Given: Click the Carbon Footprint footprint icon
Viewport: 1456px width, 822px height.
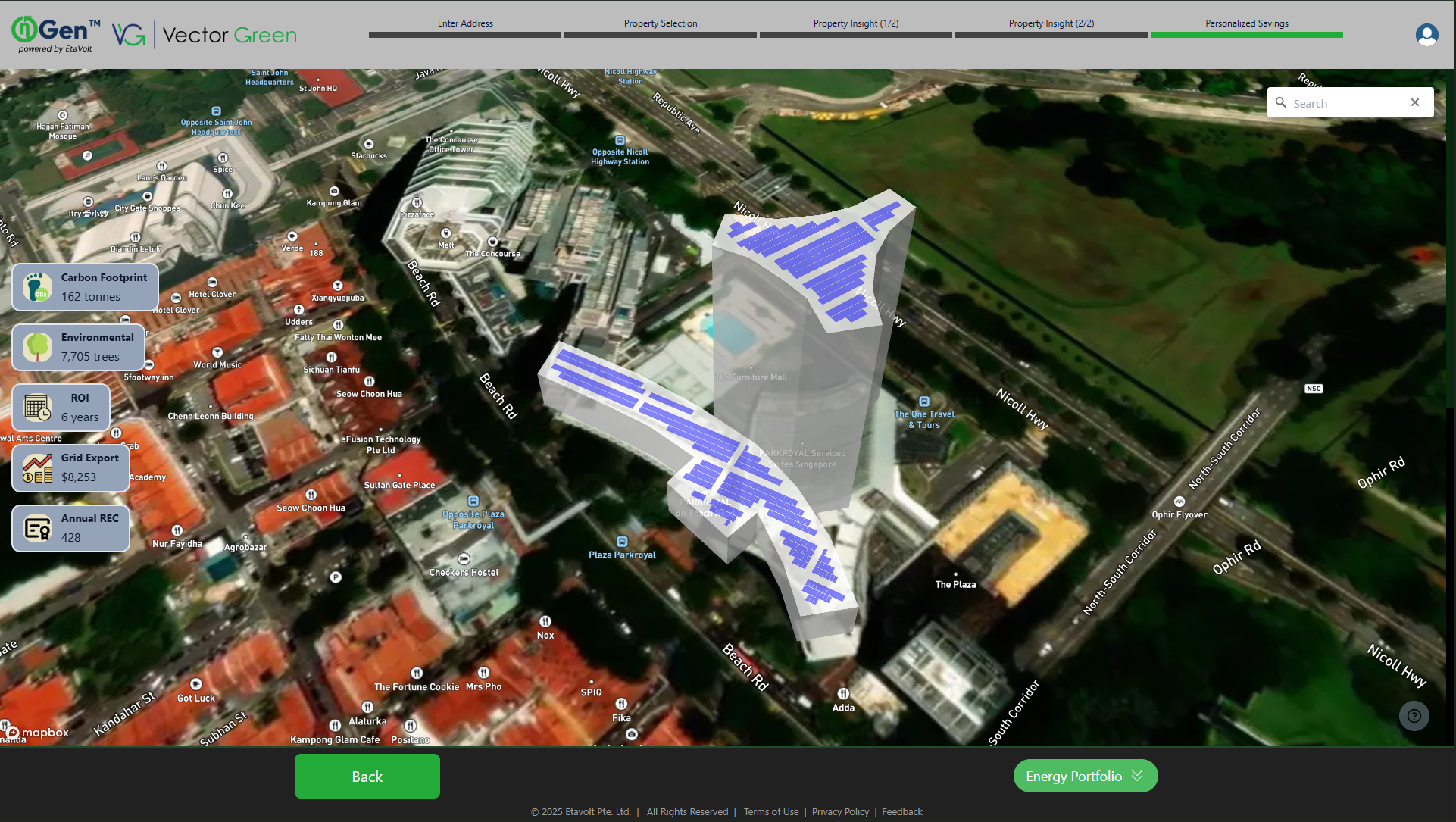Looking at the screenshot, I should click(x=37, y=287).
